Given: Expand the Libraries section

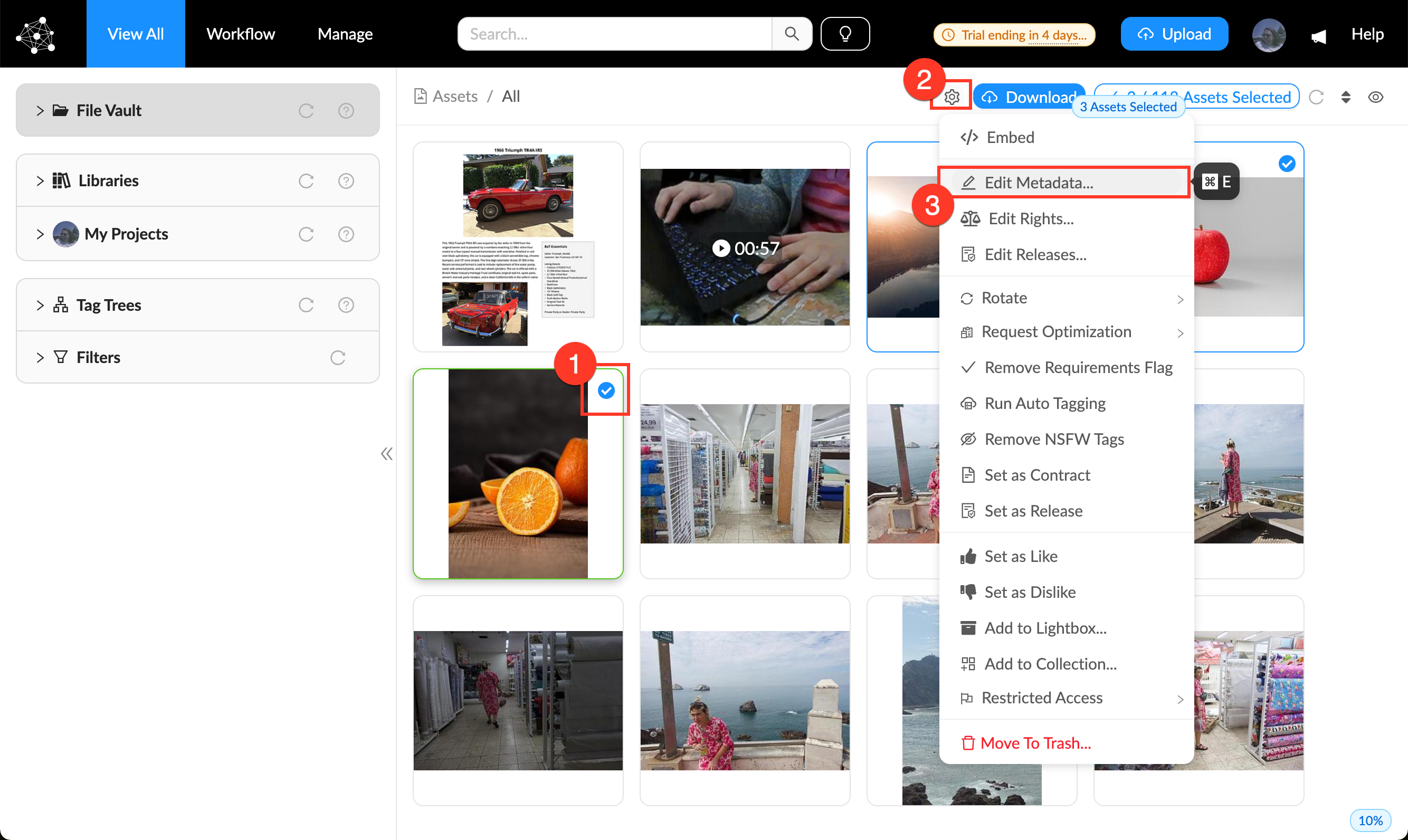Looking at the screenshot, I should (40, 180).
